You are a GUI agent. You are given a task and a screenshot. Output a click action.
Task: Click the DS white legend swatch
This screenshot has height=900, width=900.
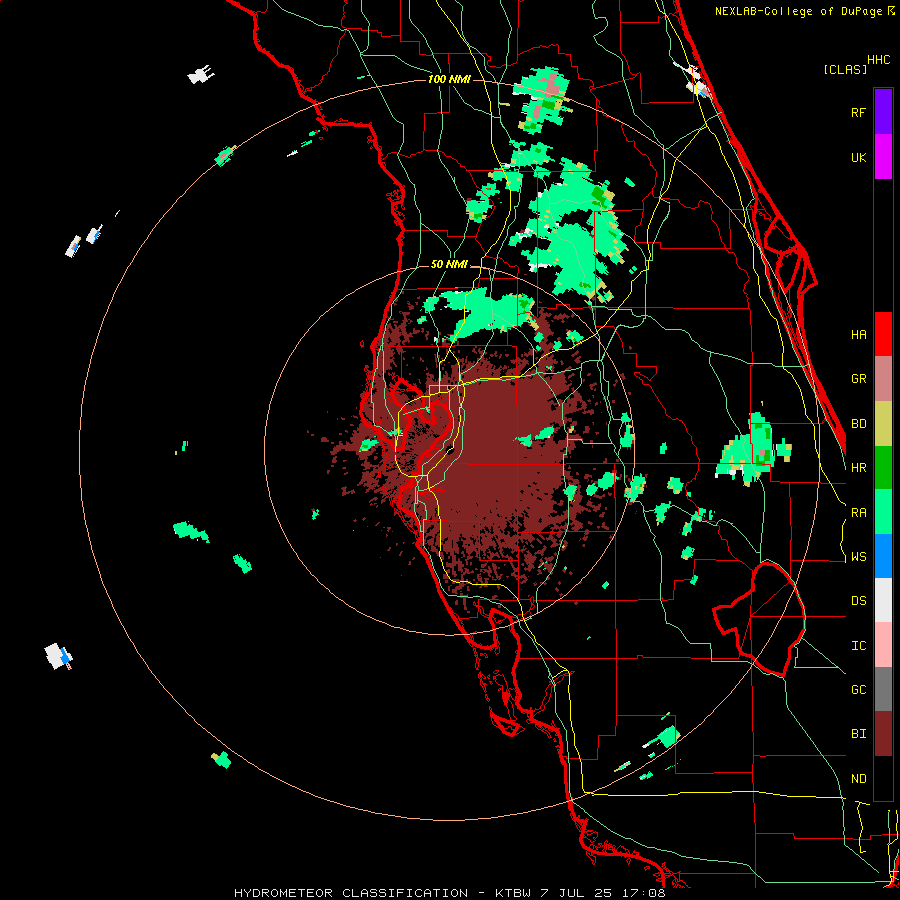point(883,600)
